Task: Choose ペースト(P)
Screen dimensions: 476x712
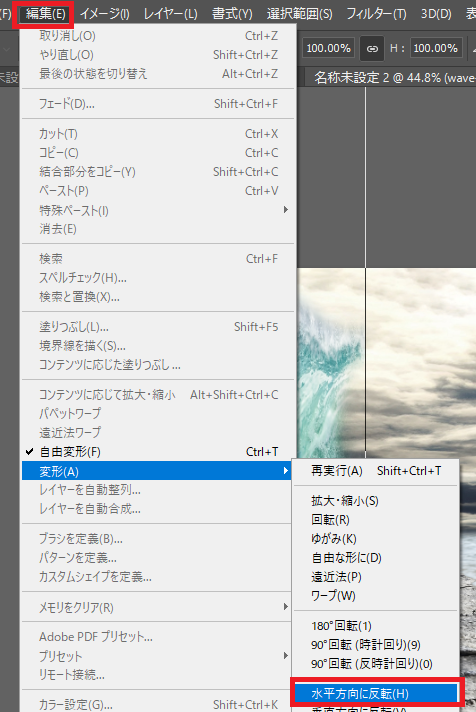Action: click(159, 191)
